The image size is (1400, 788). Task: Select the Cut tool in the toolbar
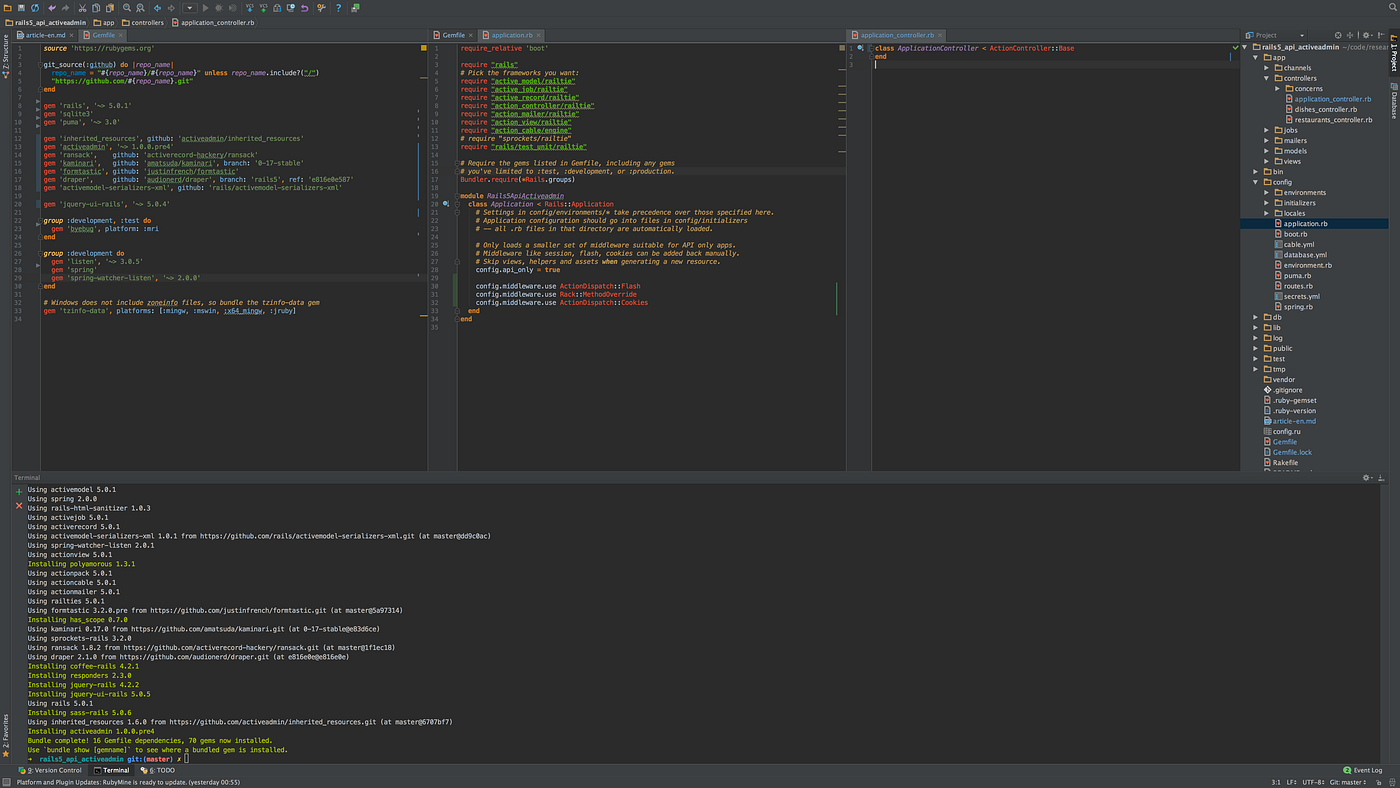click(81, 6)
